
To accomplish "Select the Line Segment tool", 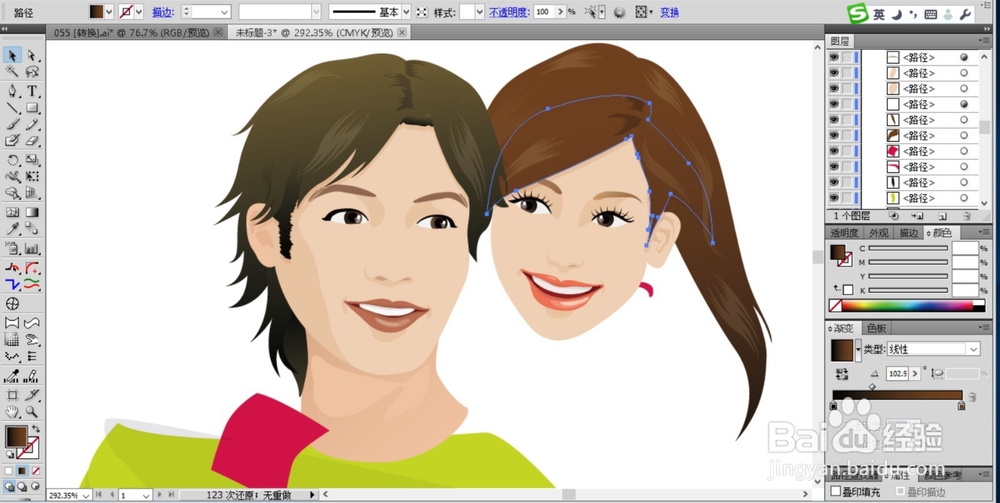I will (x=12, y=107).
